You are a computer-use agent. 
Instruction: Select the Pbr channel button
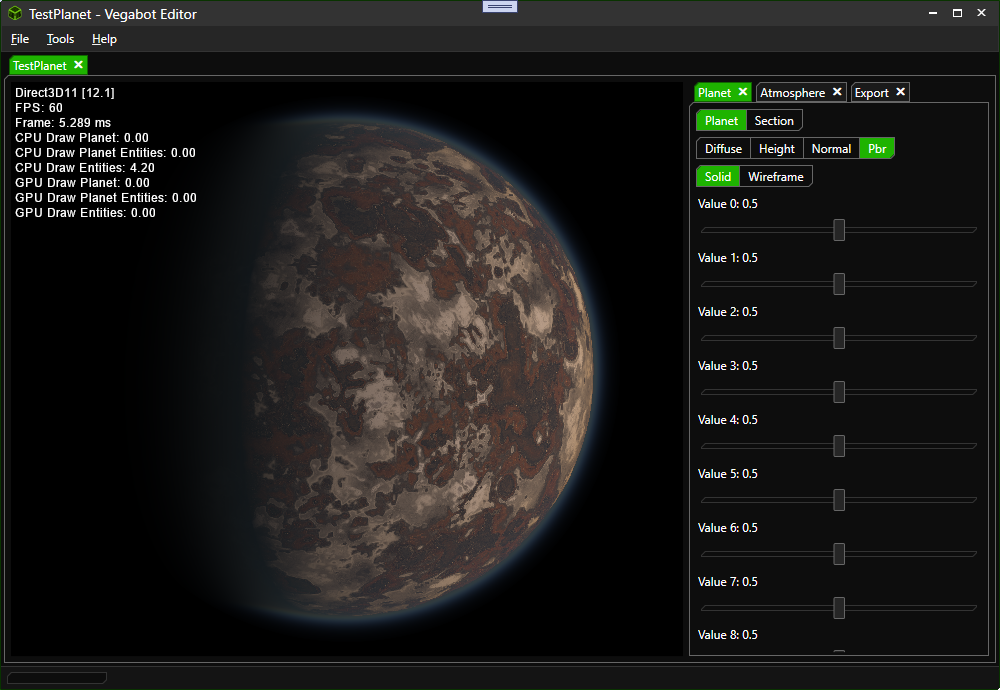coord(877,149)
